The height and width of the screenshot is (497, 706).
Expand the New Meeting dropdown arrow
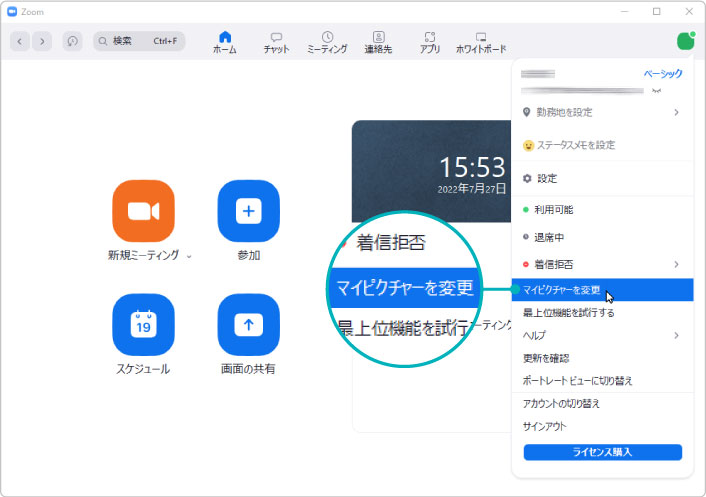tap(189, 256)
